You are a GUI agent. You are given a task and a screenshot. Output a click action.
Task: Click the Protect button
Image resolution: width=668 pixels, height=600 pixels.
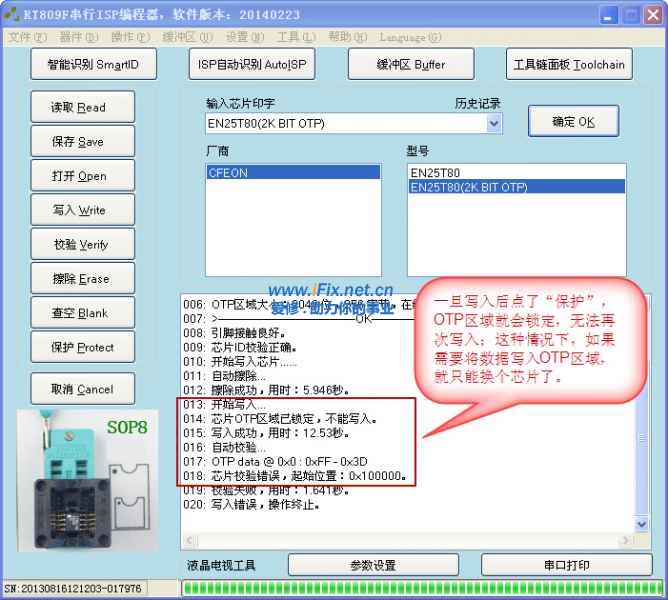click(x=78, y=348)
